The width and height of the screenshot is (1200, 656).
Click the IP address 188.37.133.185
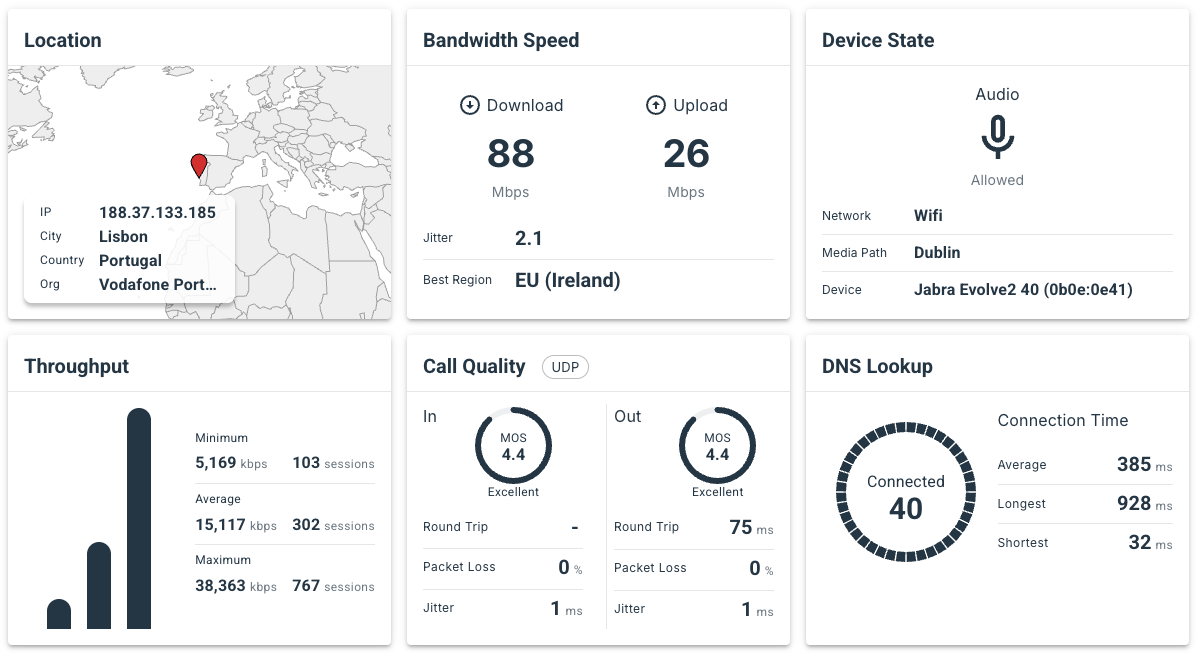(157, 212)
